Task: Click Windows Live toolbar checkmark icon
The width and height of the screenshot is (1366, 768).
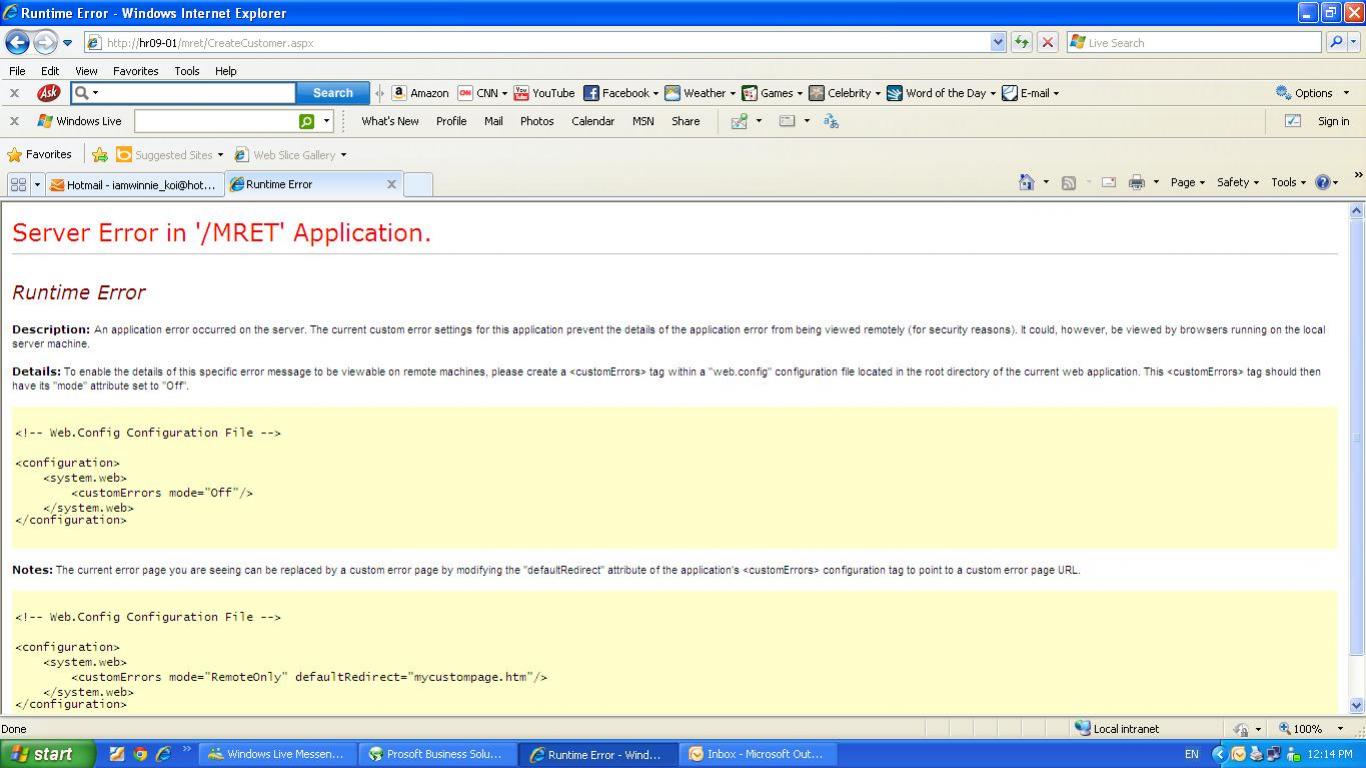Action: tap(1292, 121)
